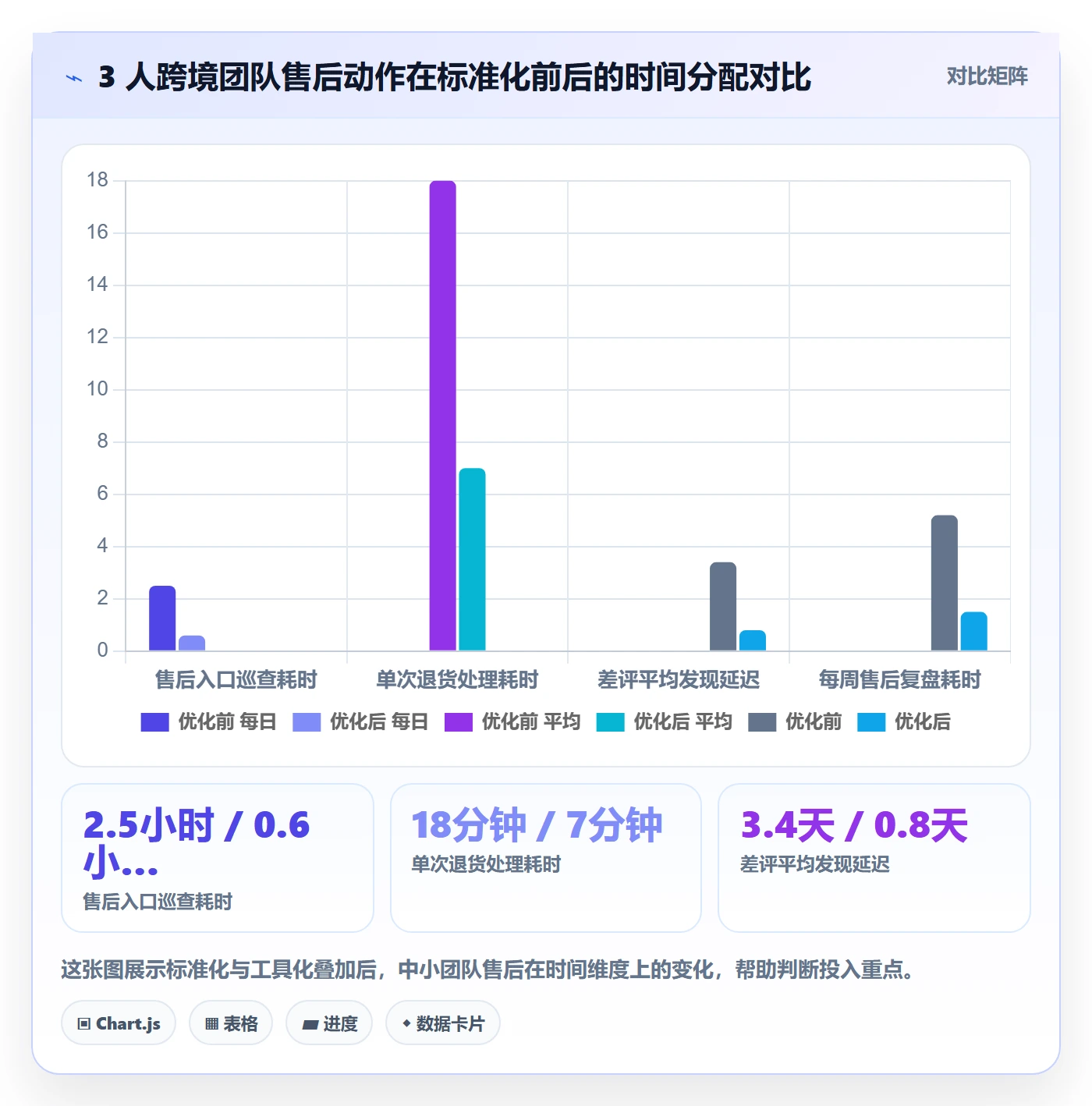Screen dimensions: 1092x1106
Task: Click the 对比矩阵 label in header
Action: pos(987,76)
